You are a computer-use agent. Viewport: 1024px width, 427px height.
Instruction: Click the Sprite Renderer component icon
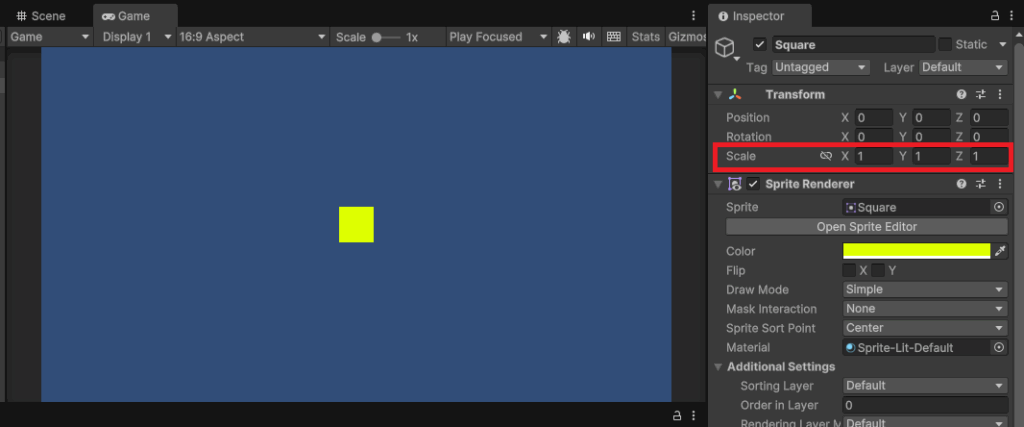click(735, 185)
